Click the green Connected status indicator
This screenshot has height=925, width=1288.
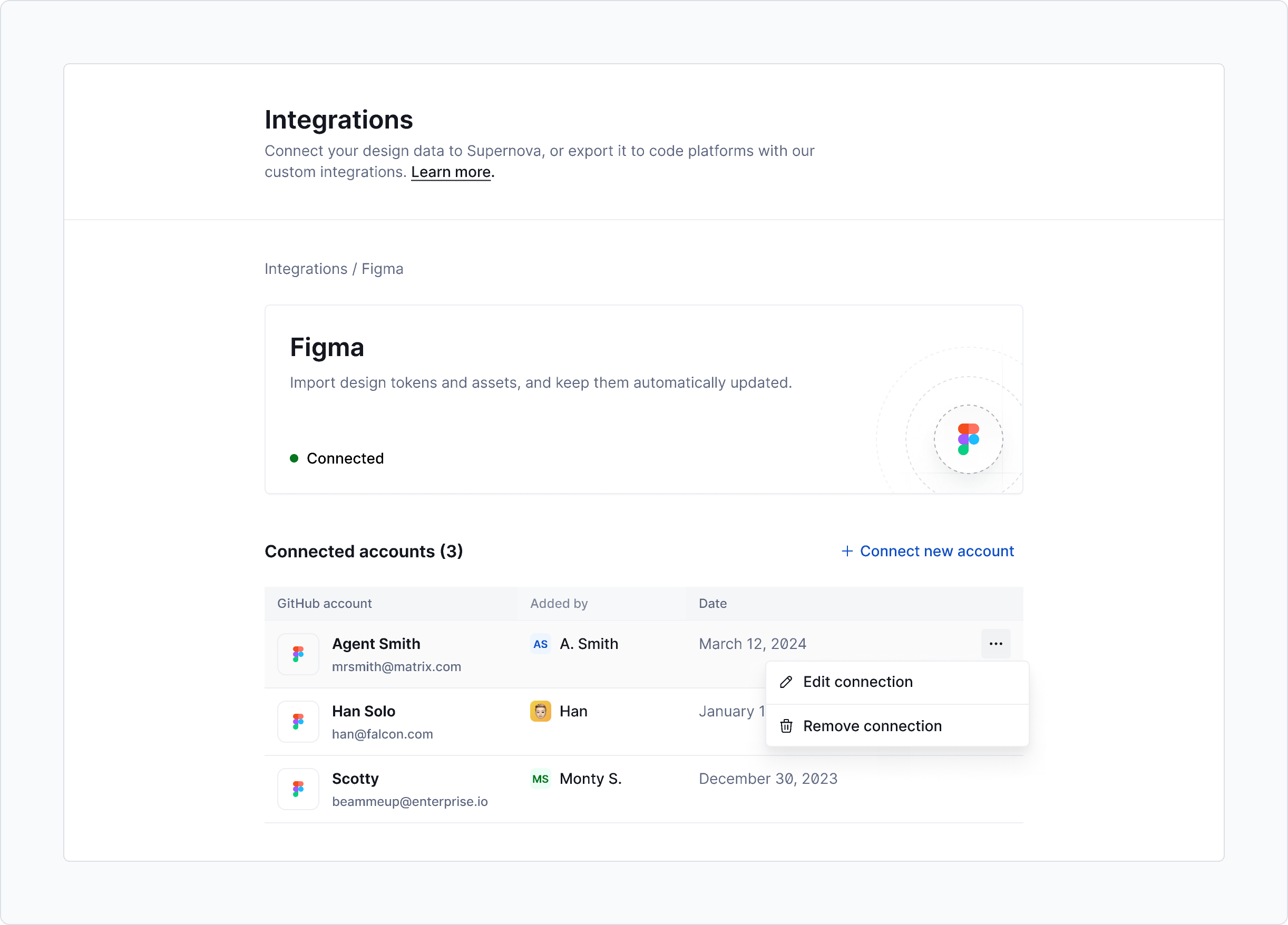[x=294, y=458]
